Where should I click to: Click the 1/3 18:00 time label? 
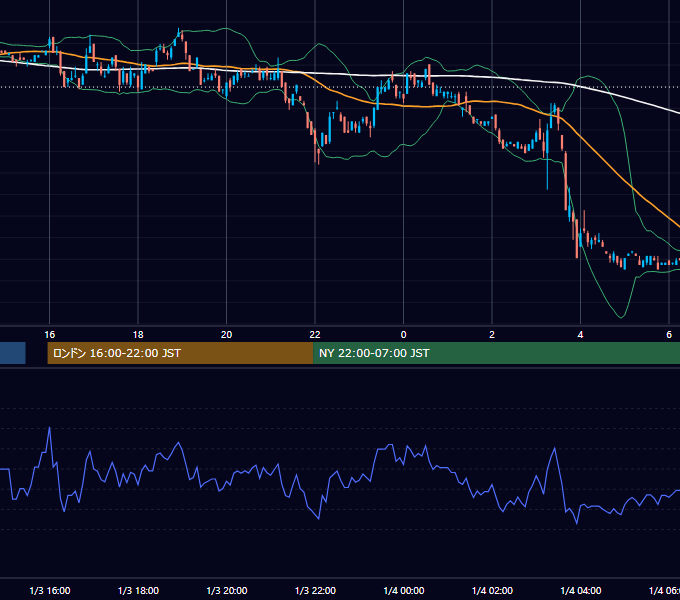click(x=138, y=590)
